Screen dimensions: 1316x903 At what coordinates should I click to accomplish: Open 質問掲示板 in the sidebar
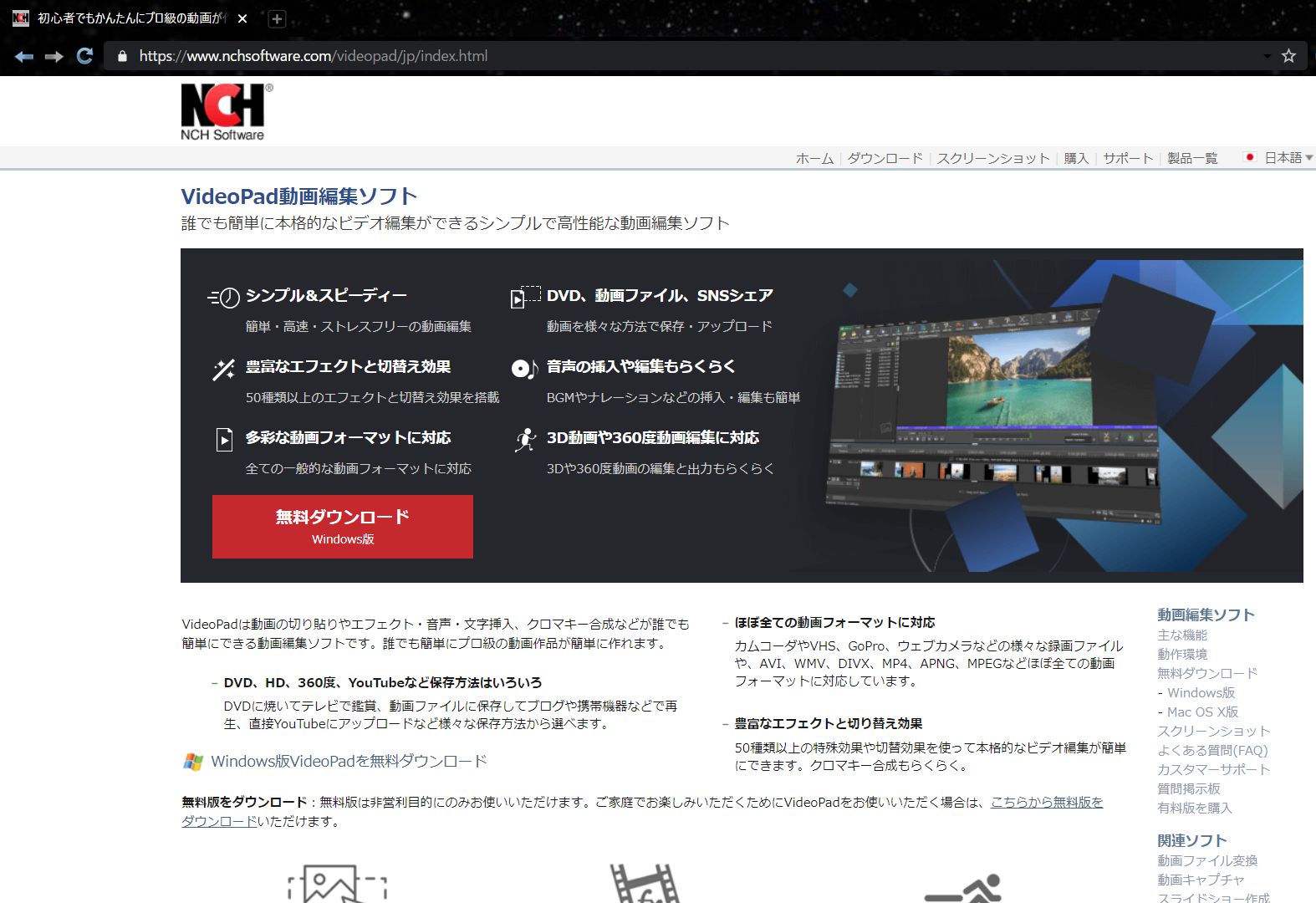tap(1188, 789)
